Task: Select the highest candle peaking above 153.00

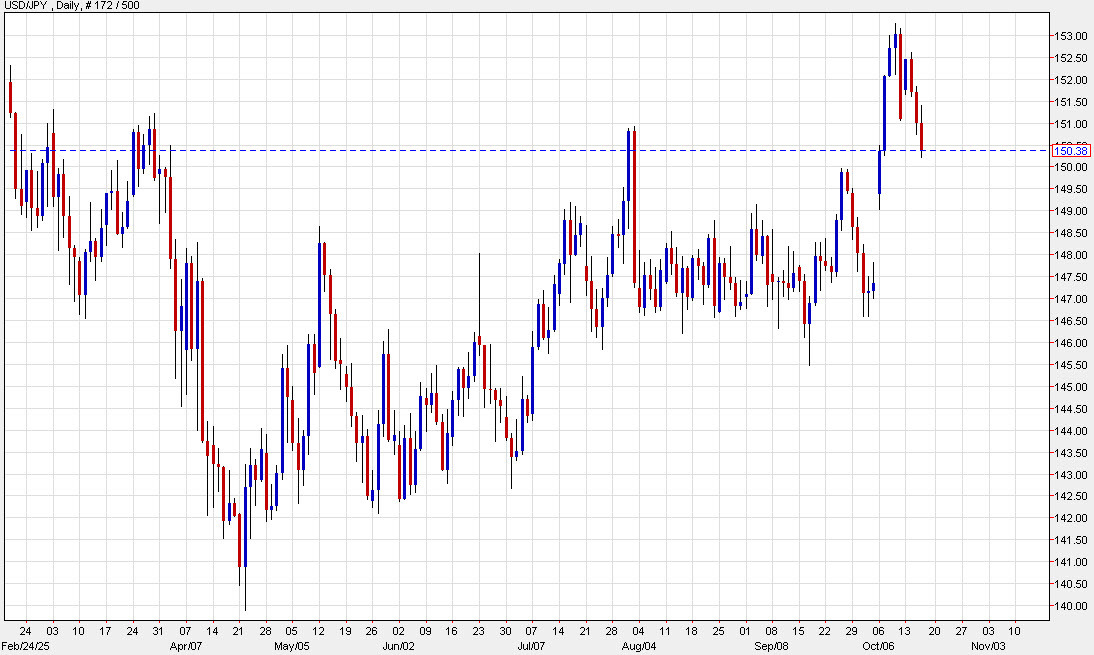Action: [896, 42]
